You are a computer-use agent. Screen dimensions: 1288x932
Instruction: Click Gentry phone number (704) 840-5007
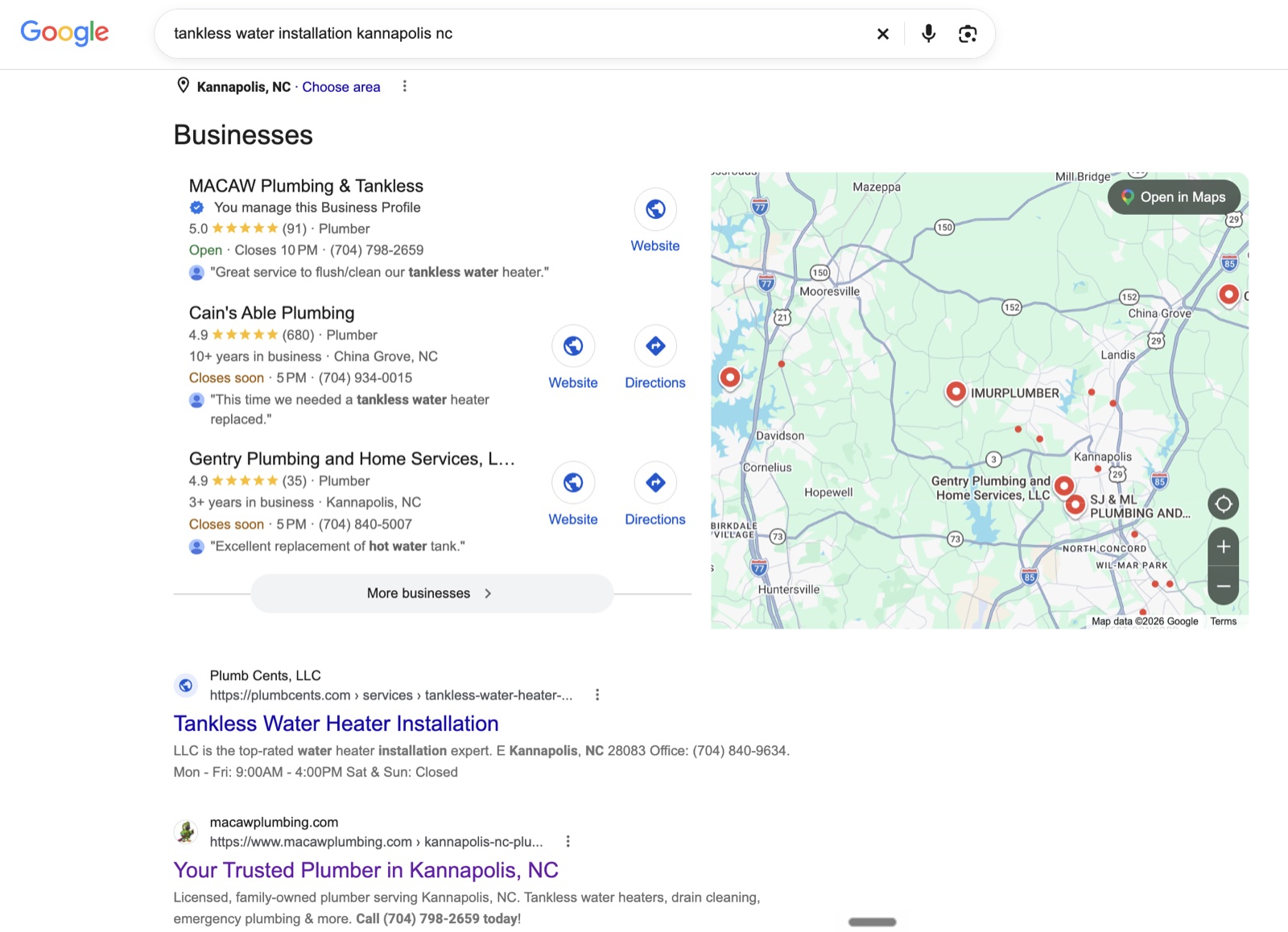pos(365,524)
